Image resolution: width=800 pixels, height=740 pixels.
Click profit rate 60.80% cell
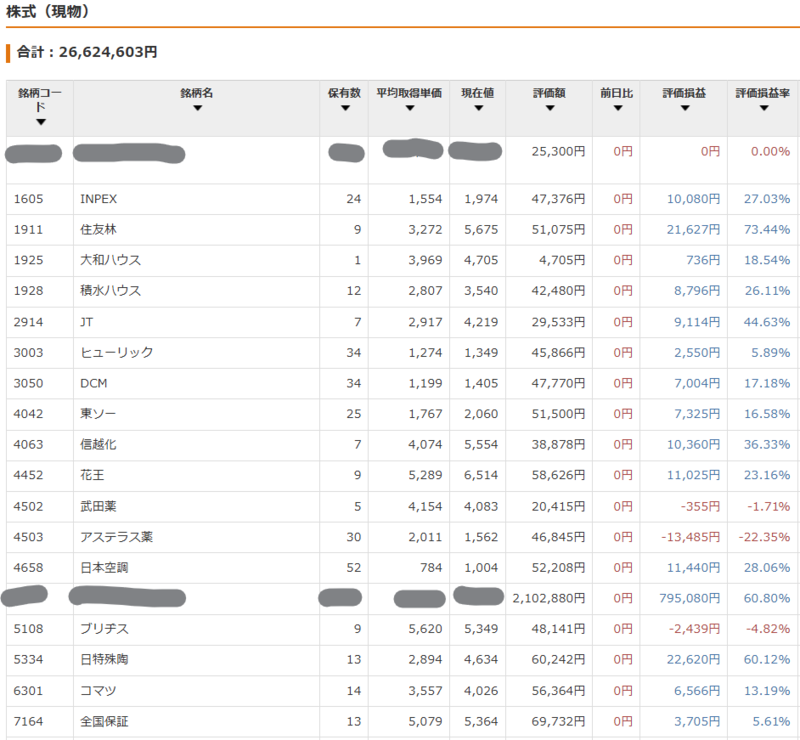767,598
